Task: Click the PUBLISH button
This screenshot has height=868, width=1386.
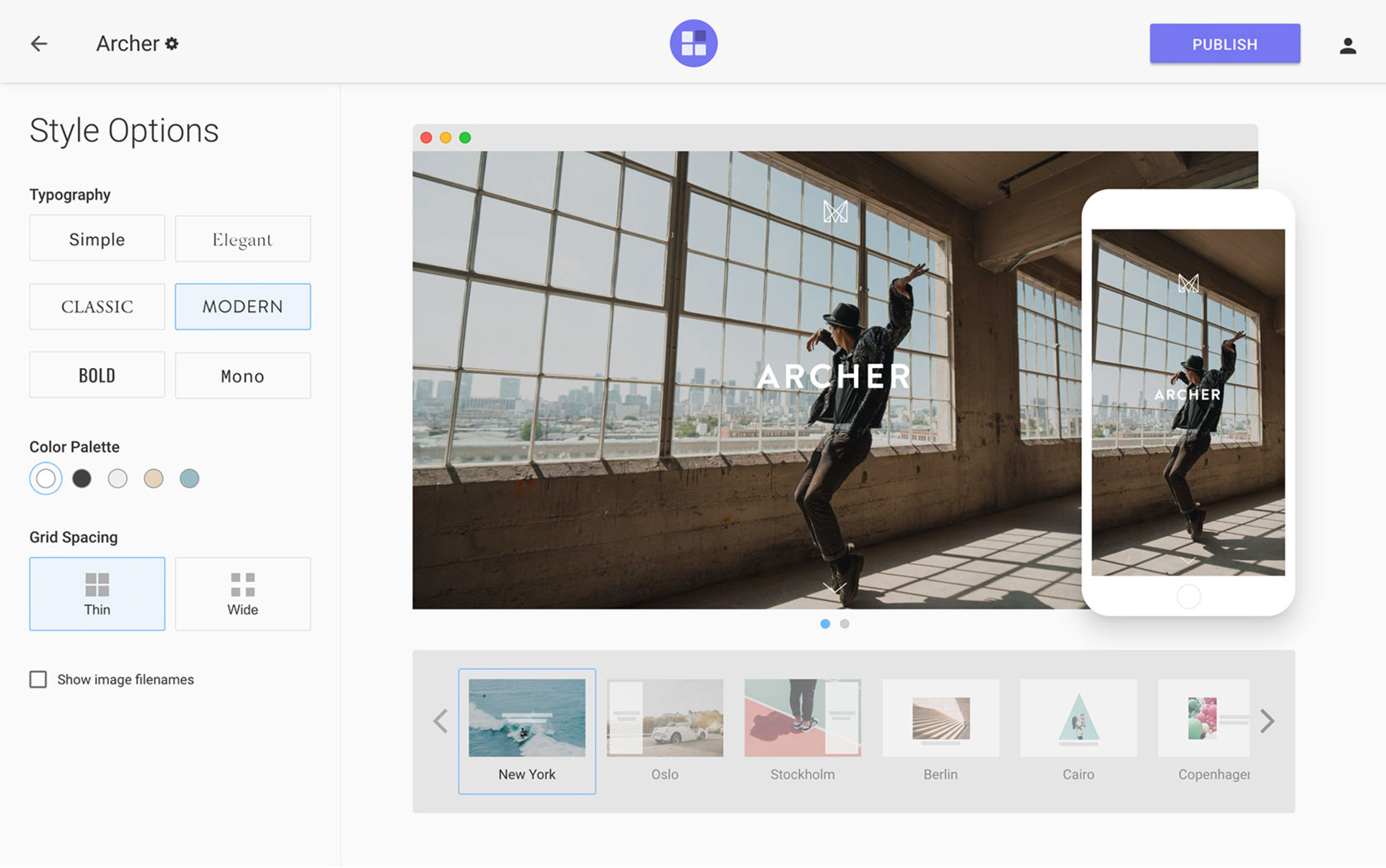Action: 1224,43
